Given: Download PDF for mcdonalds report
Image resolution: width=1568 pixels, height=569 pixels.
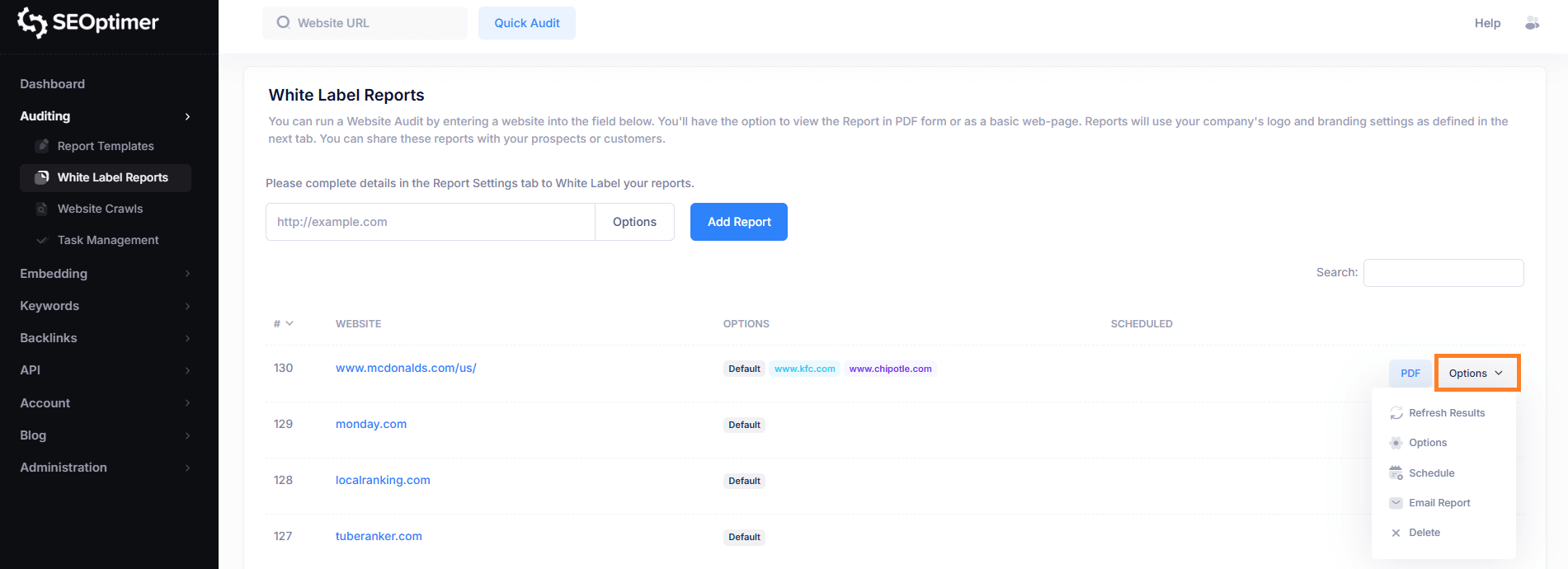Looking at the screenshot, I should pyautogui.click(x=1410, y=374).
